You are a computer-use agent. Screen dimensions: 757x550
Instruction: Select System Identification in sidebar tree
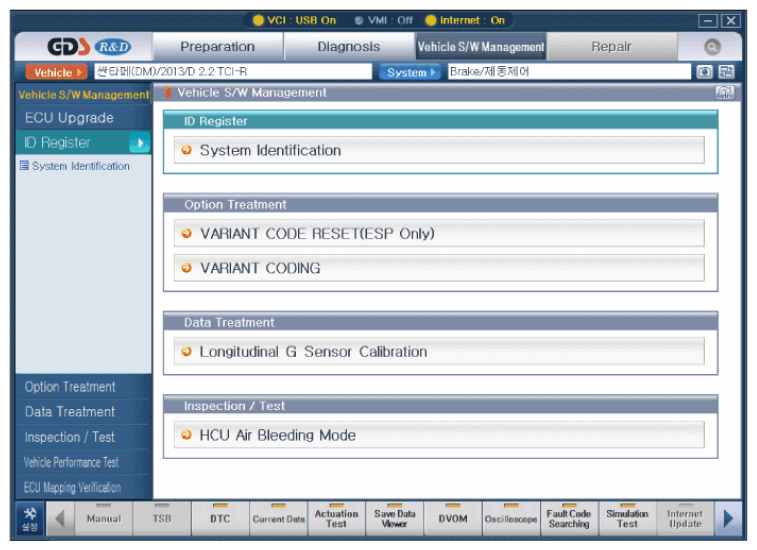(80, 166)
